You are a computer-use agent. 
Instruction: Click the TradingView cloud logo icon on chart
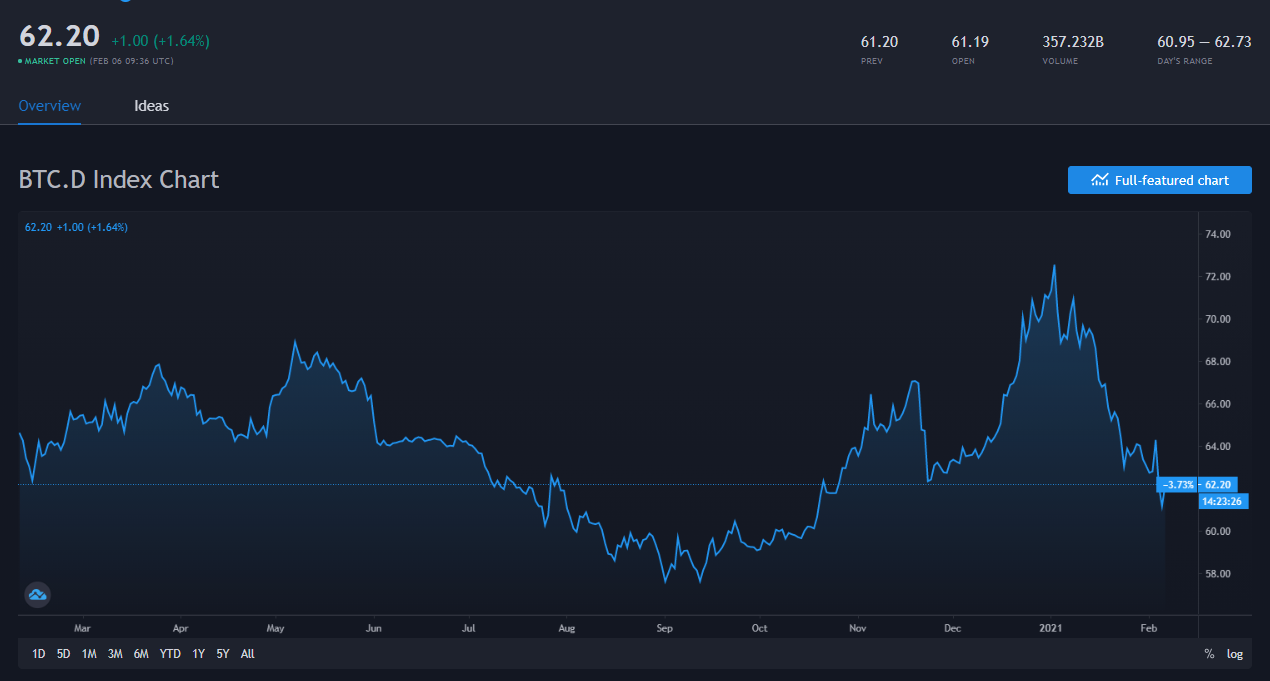click(37, 595)
